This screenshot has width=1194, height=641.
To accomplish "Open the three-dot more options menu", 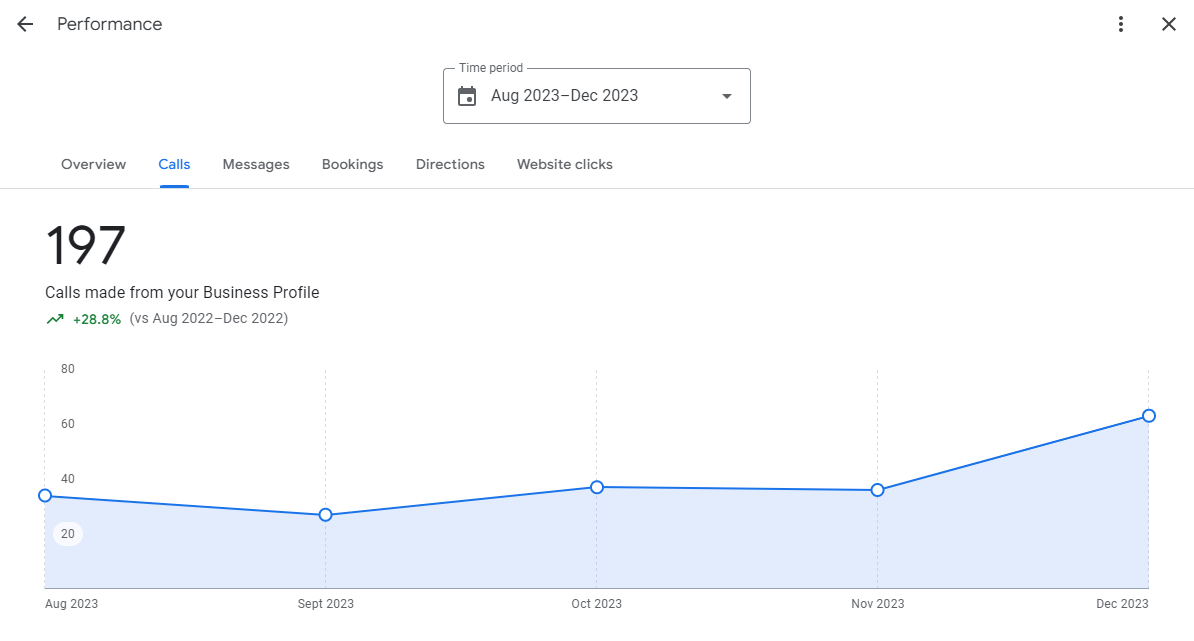I will coord(1121,24).
